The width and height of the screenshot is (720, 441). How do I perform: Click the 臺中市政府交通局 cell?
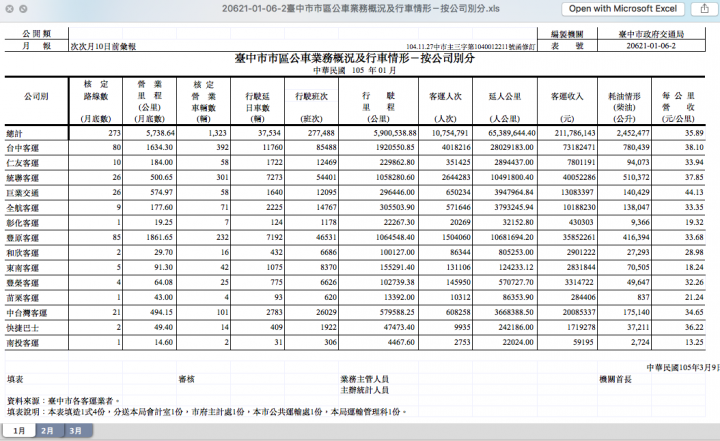click(651, 34)
